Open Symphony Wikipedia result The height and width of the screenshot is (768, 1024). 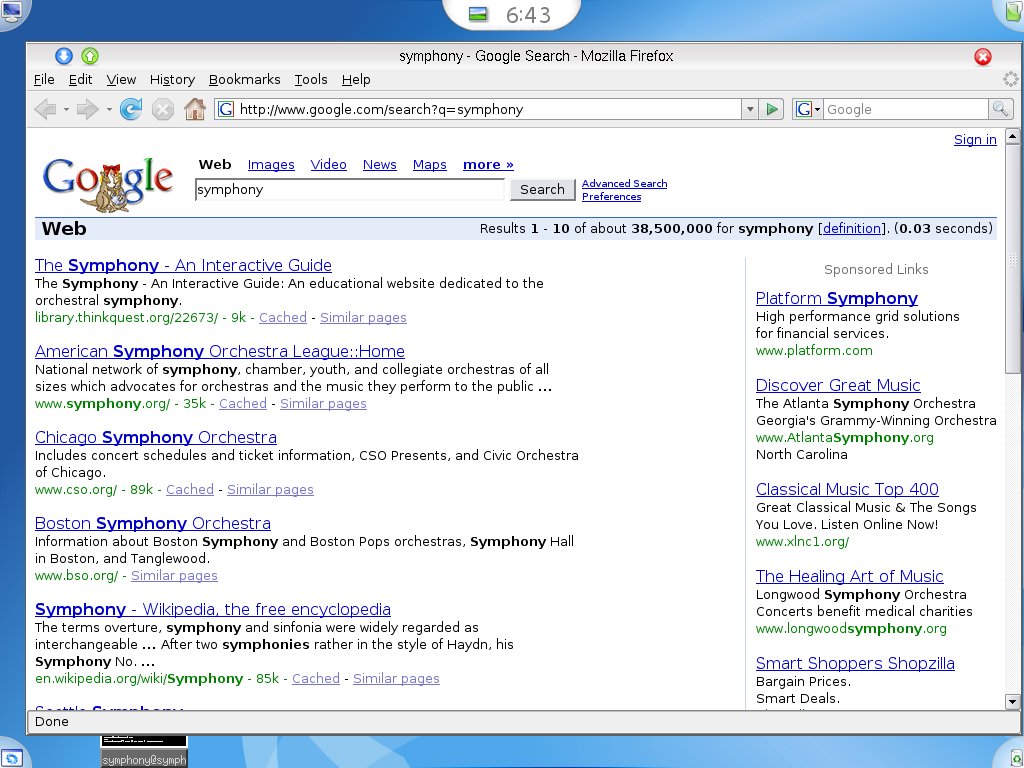(x=213, y=609)
